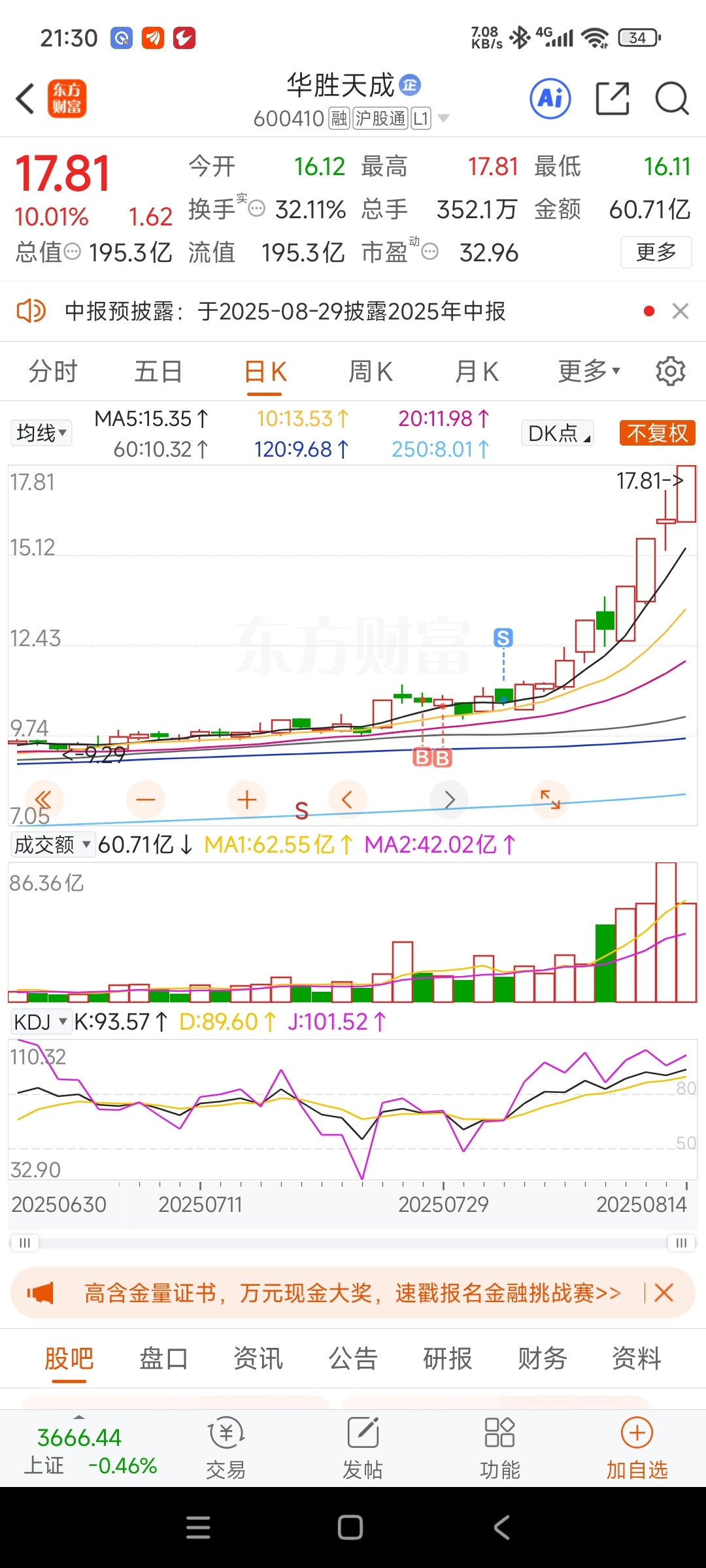Expand chart to fullscreen icon

550,800
